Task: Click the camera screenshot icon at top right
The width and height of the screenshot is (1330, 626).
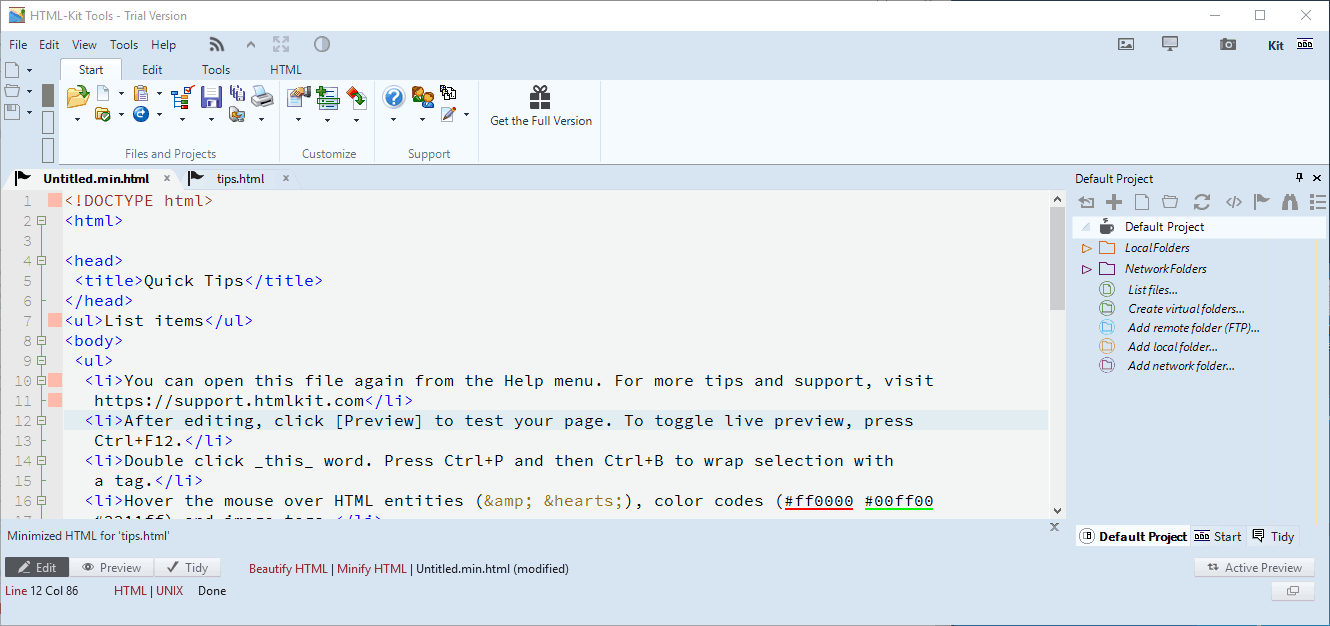Action: [x=1227, y=44]
